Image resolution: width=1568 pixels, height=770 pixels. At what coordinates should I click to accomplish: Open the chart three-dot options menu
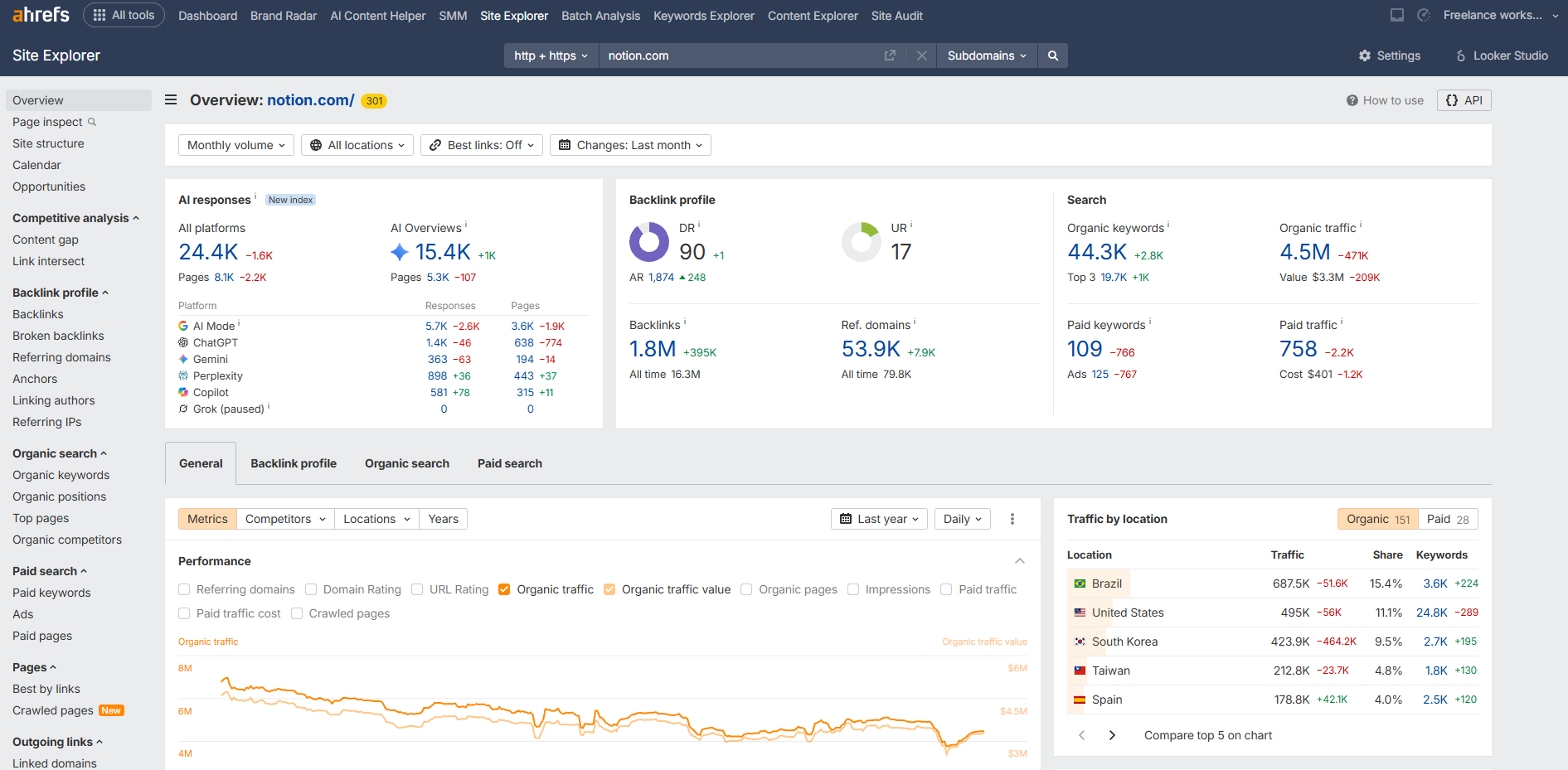pos(1012,519)
